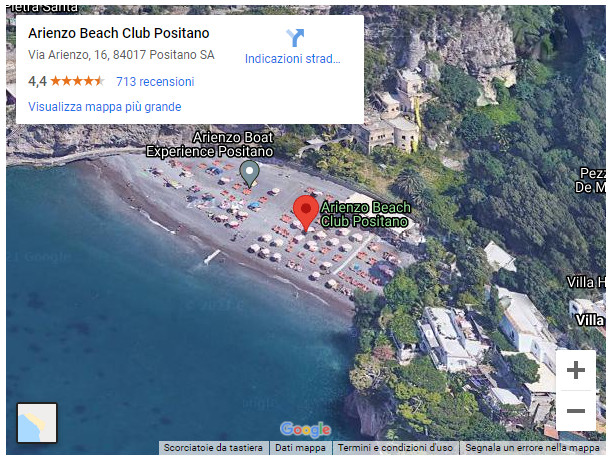The image size is (614, 462).
Task: Switch map type via layer thumbnail
Action: [37, 423]
